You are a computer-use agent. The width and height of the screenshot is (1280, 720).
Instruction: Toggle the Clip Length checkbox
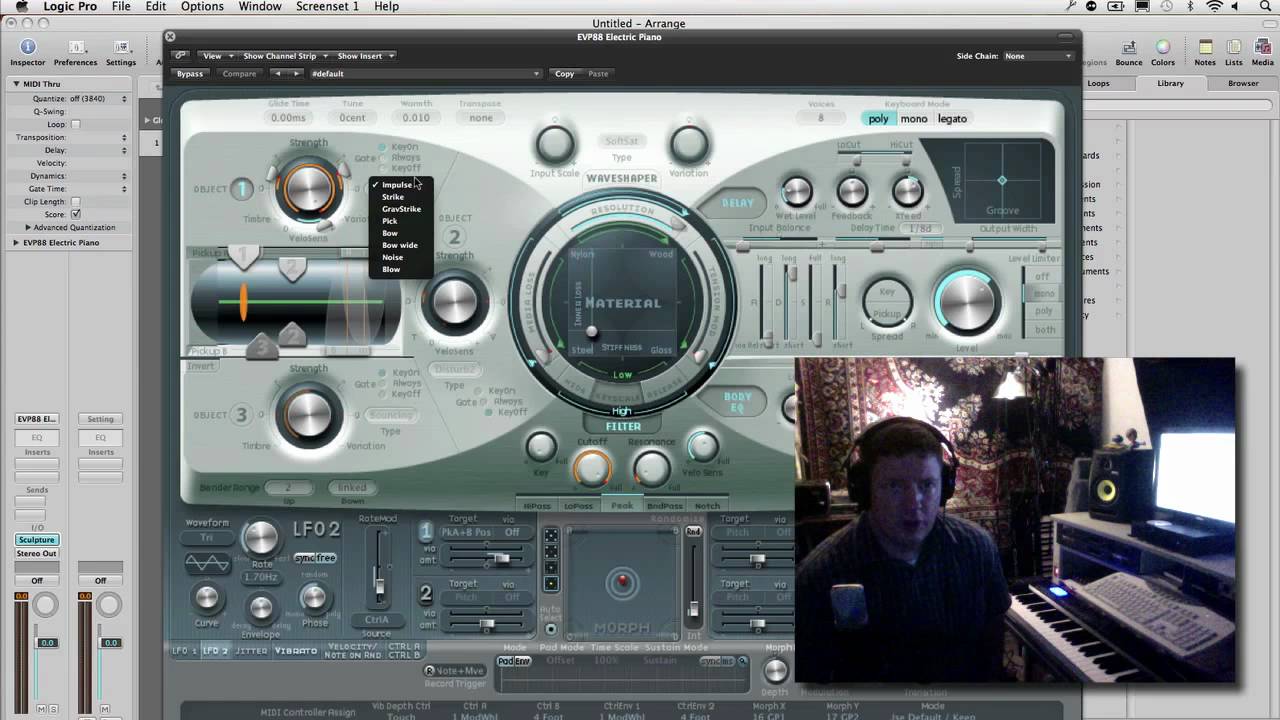(75, 202)
